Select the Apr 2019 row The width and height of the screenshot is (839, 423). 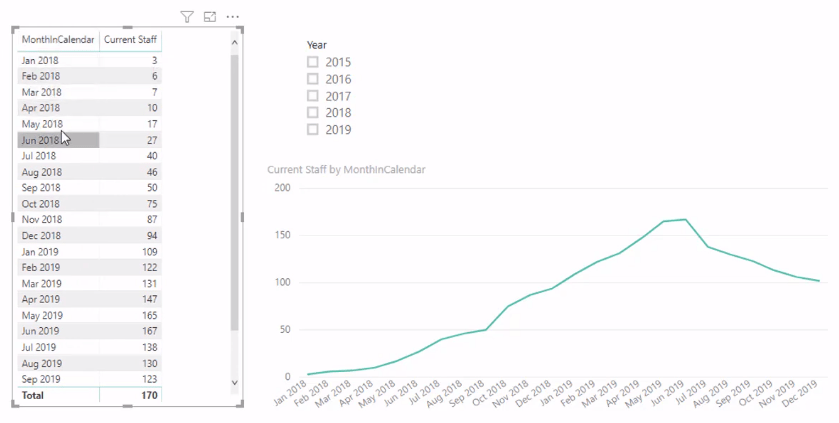point(89,299)
